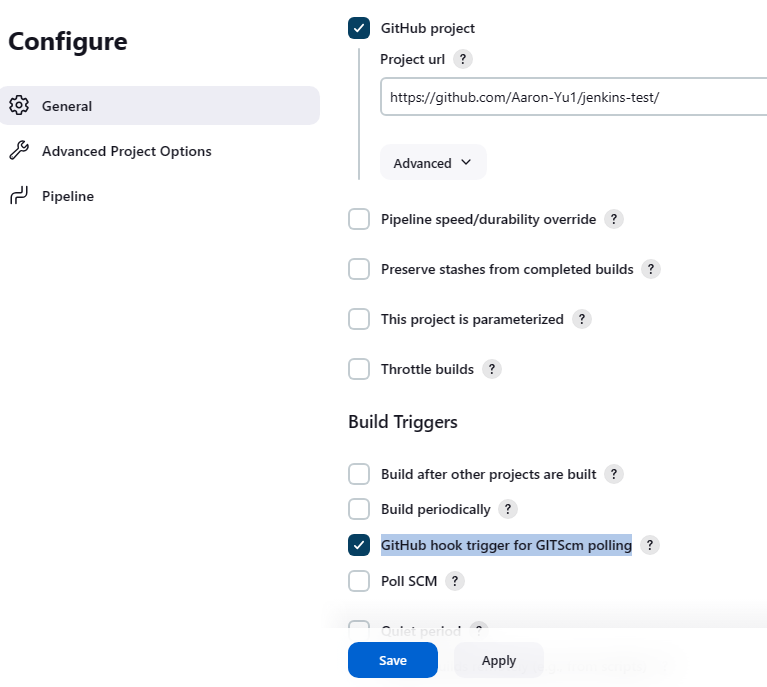Image resolution: width=767 pixels, height=687 pixels.
Task: Show help for Build periodically
Action: pos(508,509)
